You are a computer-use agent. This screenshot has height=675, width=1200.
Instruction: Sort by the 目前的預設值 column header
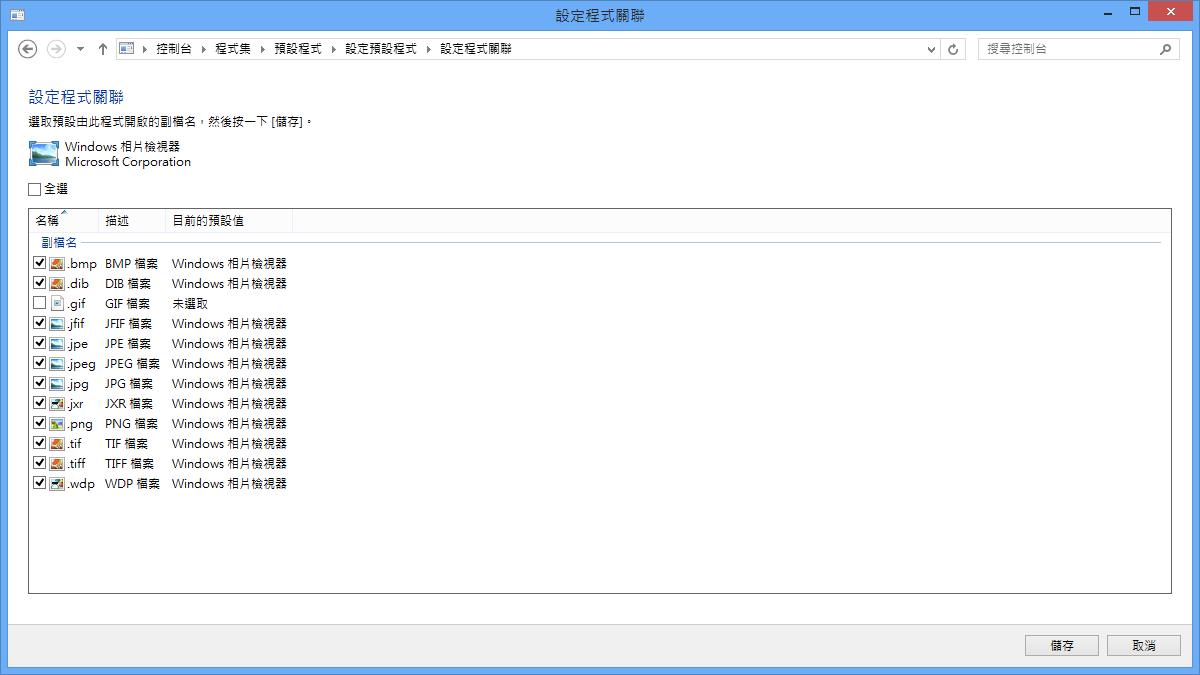[x=229, y=220]
